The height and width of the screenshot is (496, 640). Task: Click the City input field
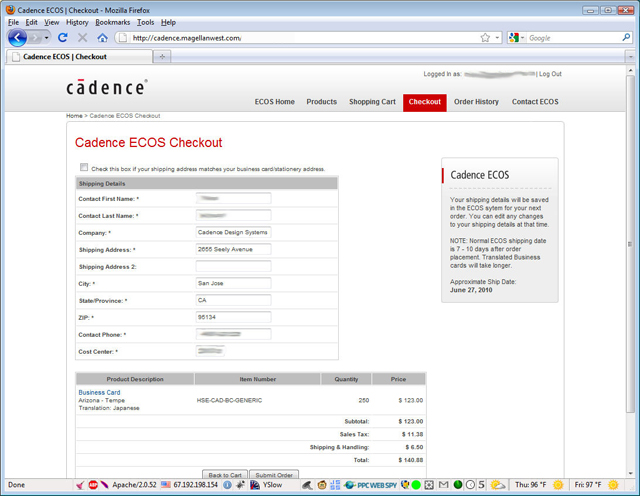coord(233,283)
